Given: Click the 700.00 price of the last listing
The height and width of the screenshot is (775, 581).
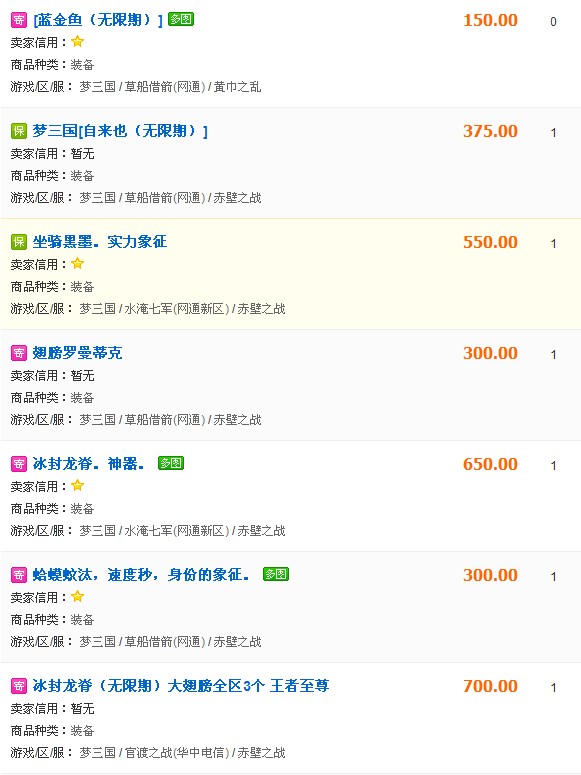Looking at the screenshot, I should point(490,686).
